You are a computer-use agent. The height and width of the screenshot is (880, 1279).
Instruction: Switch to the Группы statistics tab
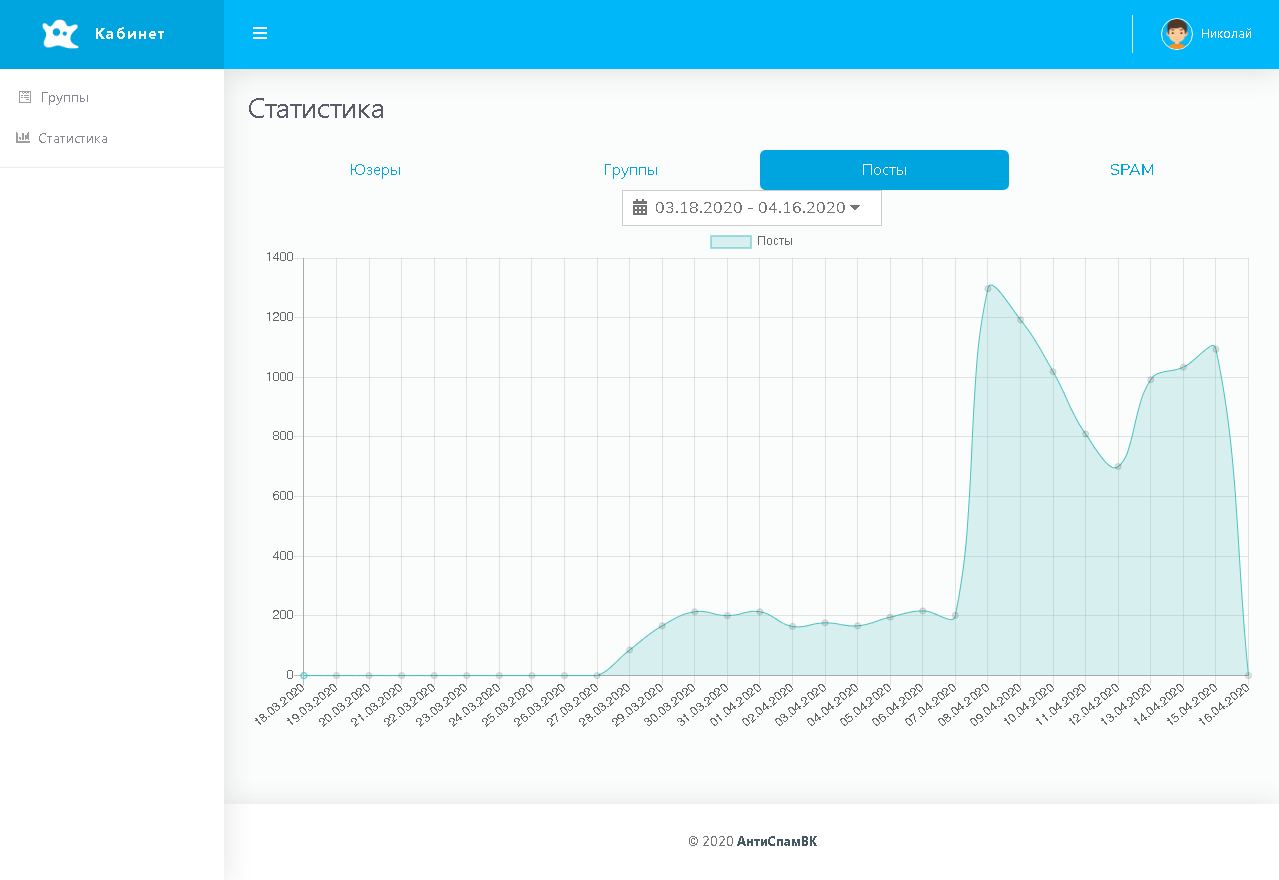[x=631, y=170]
